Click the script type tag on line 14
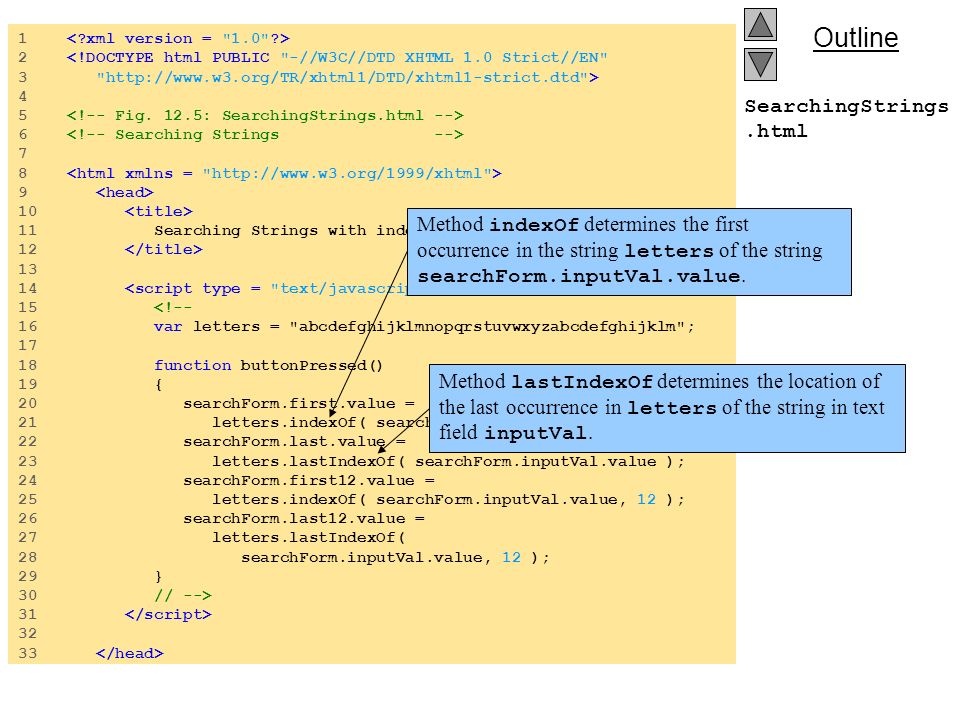The width and height of the screenshot is (960, 720). (x=266, y=288)
